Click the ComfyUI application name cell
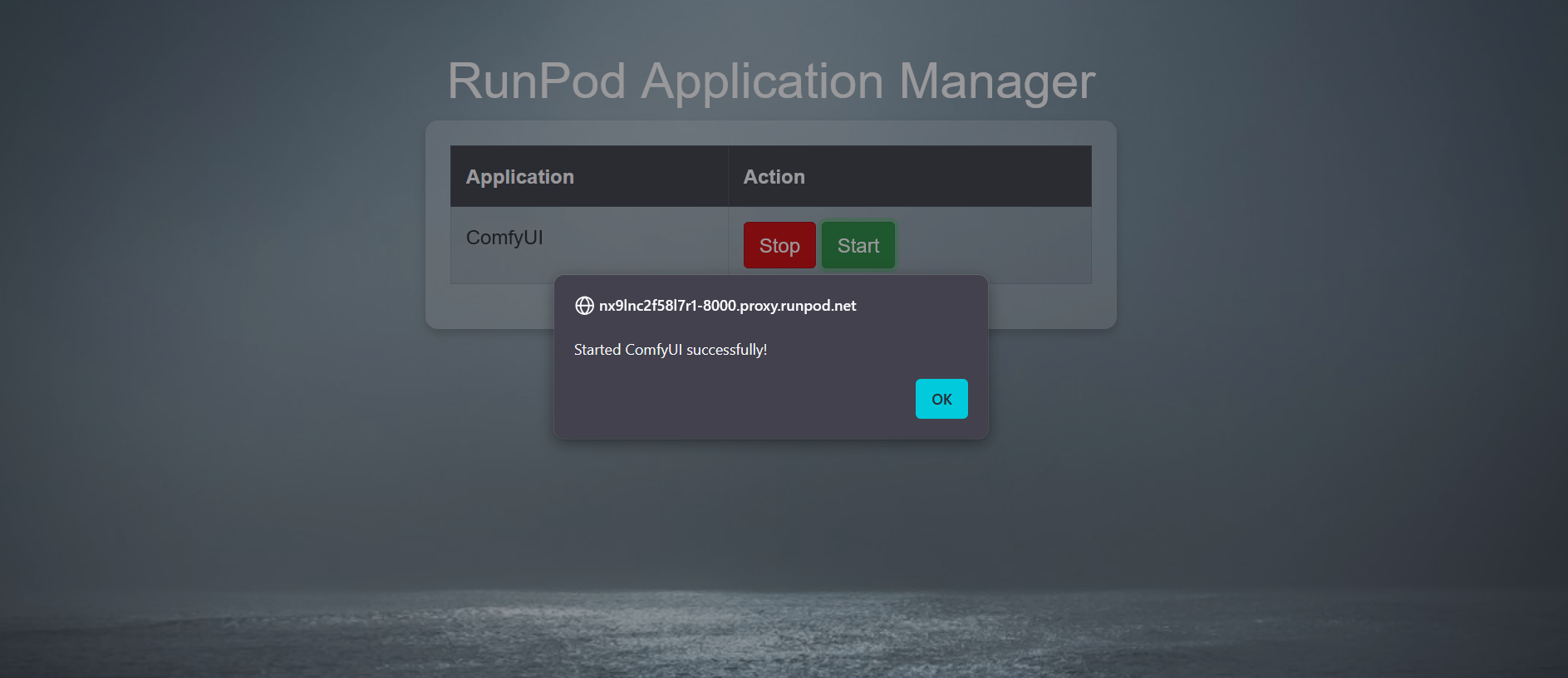Image resolution: width=1568 pixels, height=678 pixels. point(589,245)
